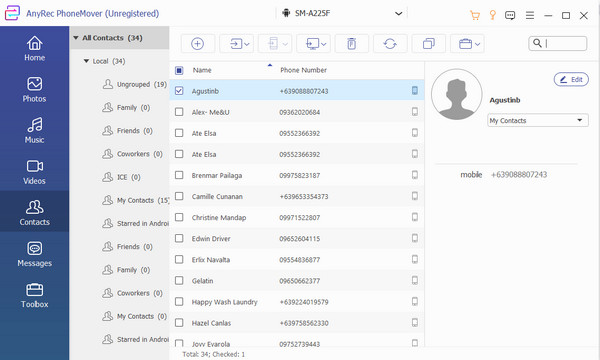Image resolution: width=600 pixels, height=360 pixels.
Task: Check the Brenmar Pailaga checkbox
Action: 179,175
